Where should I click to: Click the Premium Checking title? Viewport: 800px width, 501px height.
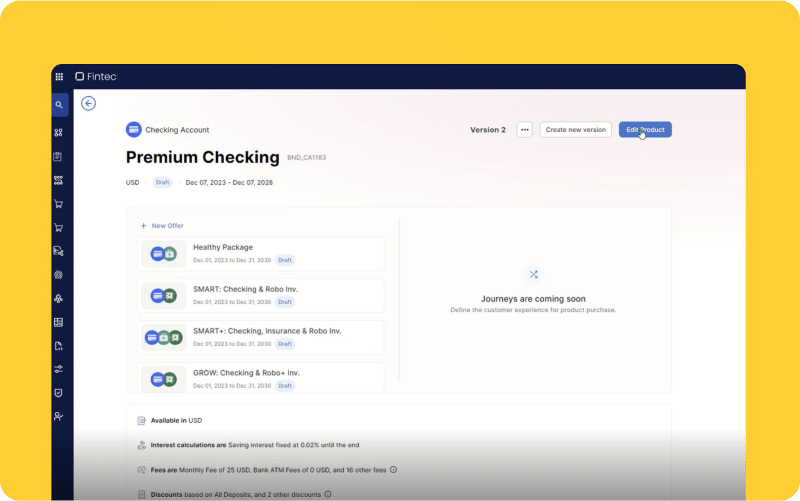[203, 157]
